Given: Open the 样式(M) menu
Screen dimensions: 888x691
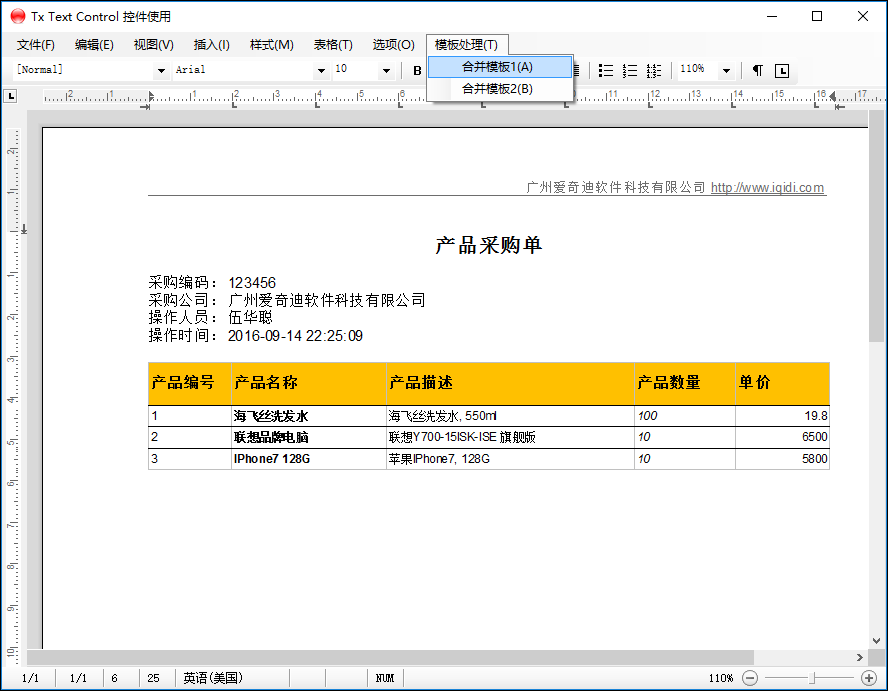Looking at the screenshot, I should (x=272, y=45).
